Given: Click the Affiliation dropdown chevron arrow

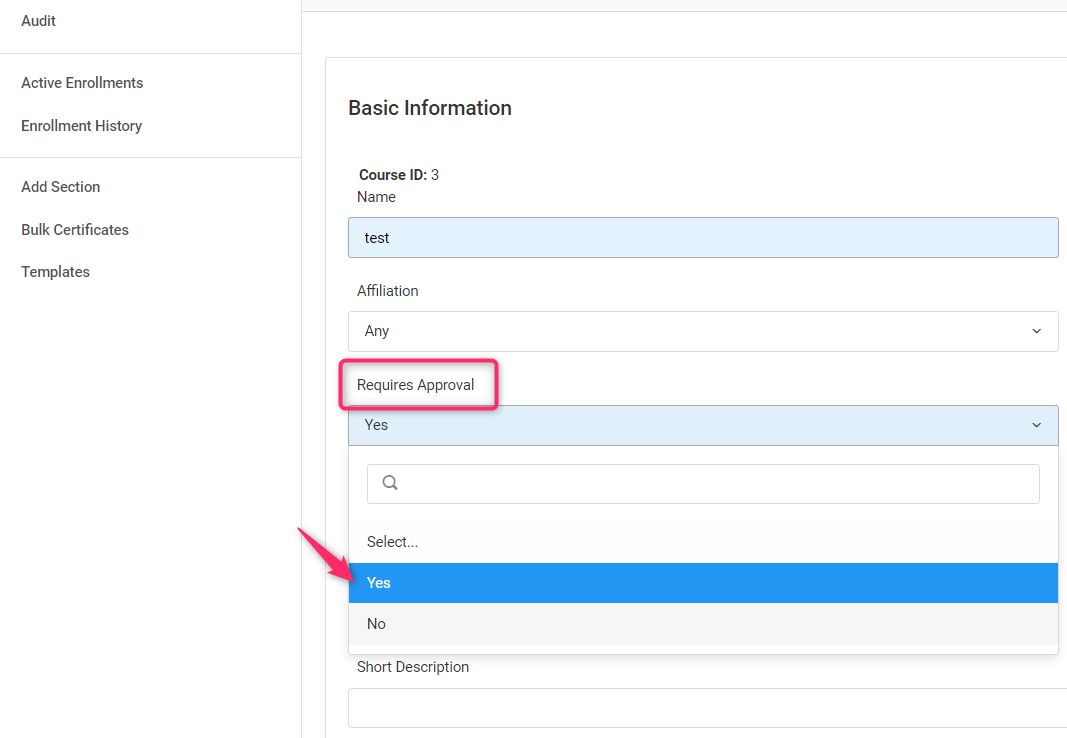Looking at the screenshot, I should [1036, 331].
